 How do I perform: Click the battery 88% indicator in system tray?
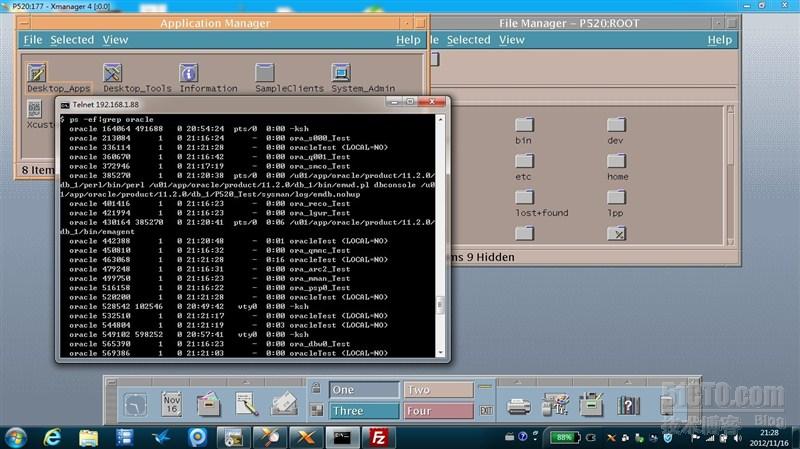(564, 437)
